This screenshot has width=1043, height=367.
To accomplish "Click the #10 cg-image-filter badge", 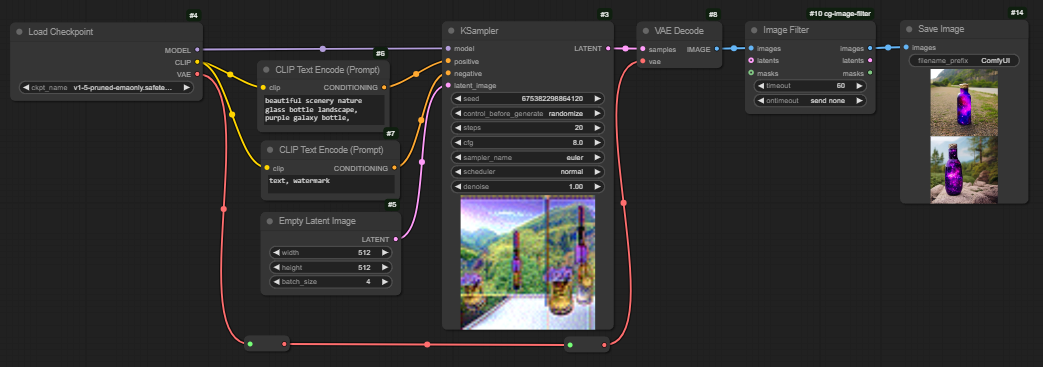I will point(840,13).
